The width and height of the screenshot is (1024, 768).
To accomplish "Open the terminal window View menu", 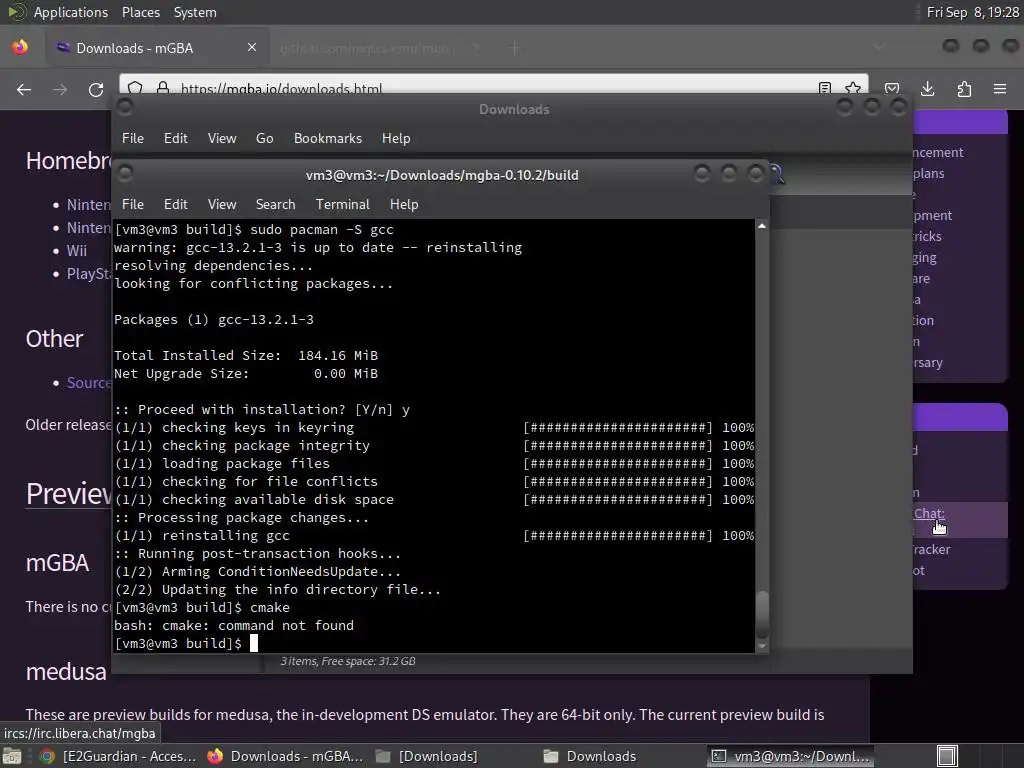I will click(x=222, y=204).
